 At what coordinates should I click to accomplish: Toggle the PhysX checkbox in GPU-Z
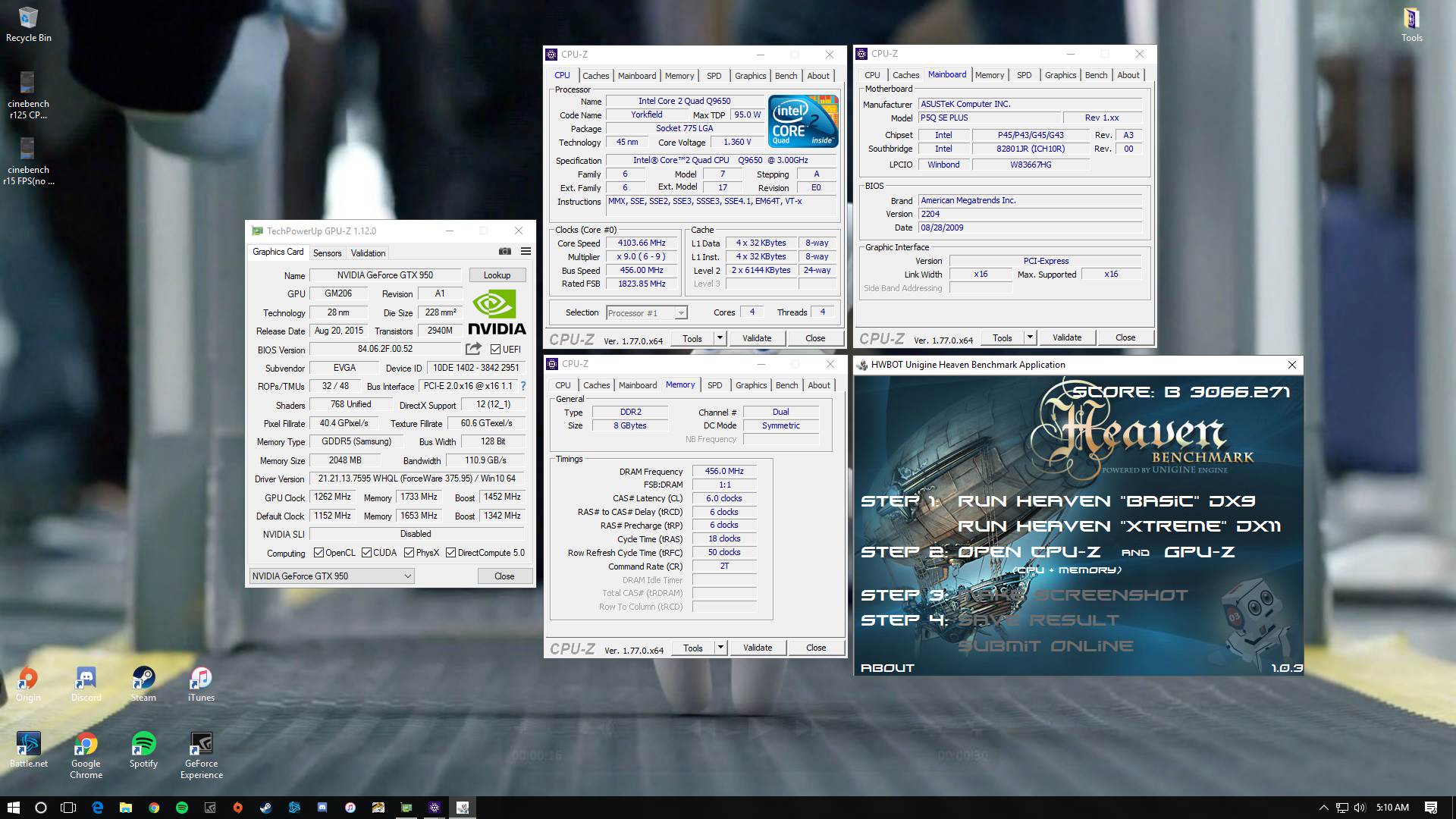[x=409, y=553]
